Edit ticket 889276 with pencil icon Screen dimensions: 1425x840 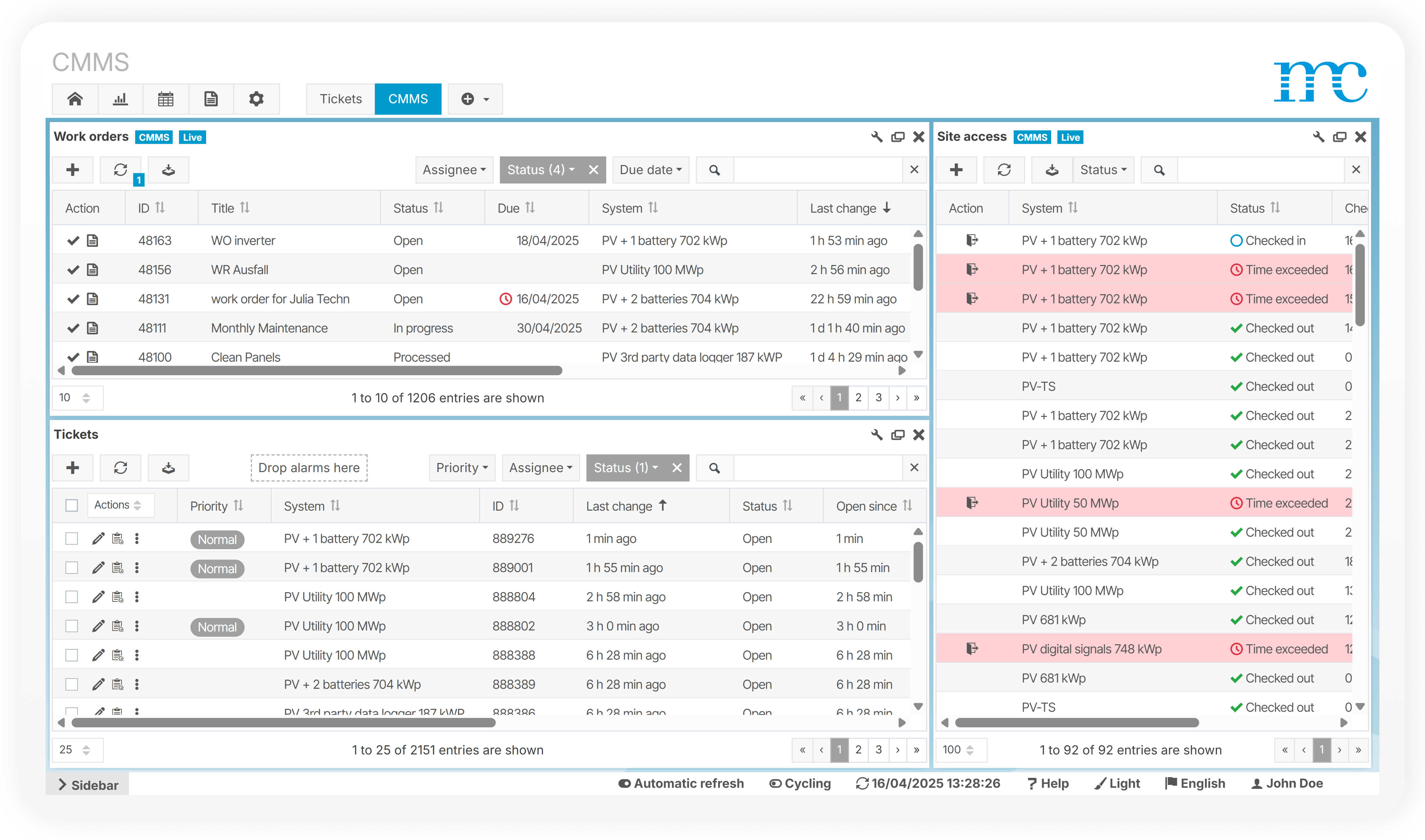click(98, 539)
